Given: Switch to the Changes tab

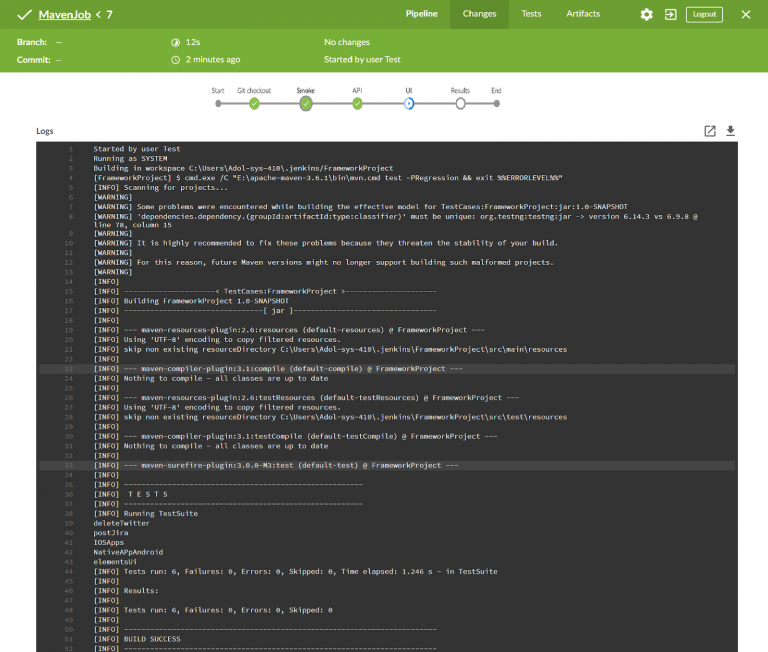Looking at the screenshot, I should [x=480, y=14].
